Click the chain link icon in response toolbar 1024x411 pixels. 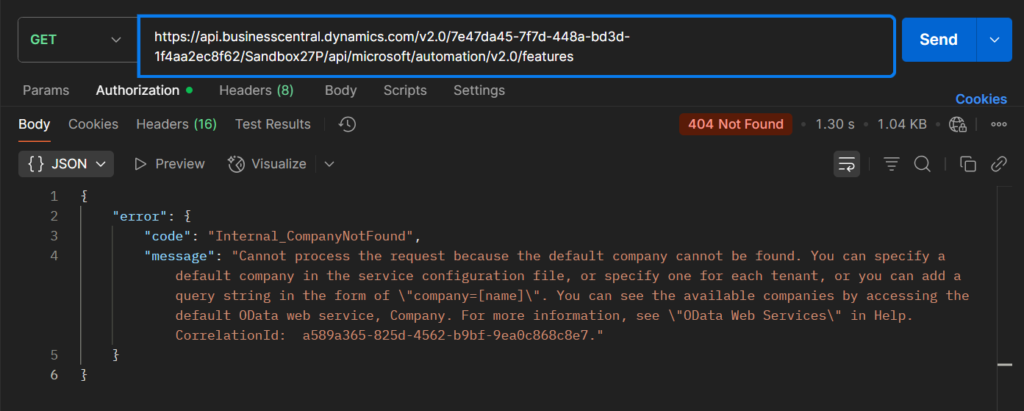coord(998,163)
